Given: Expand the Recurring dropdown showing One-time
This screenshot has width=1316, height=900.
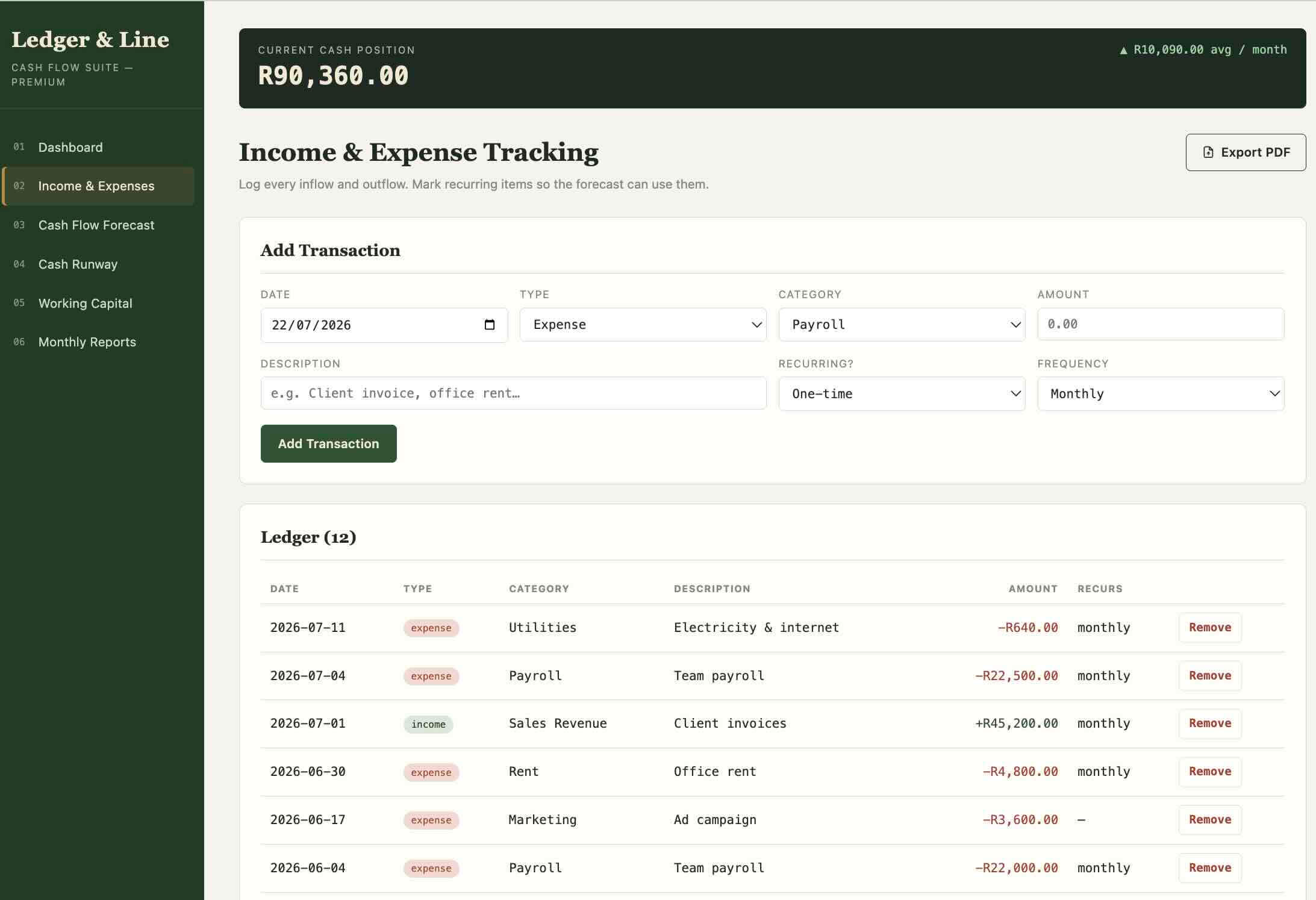Looking at the screenshot, I should tap(902, 394).
